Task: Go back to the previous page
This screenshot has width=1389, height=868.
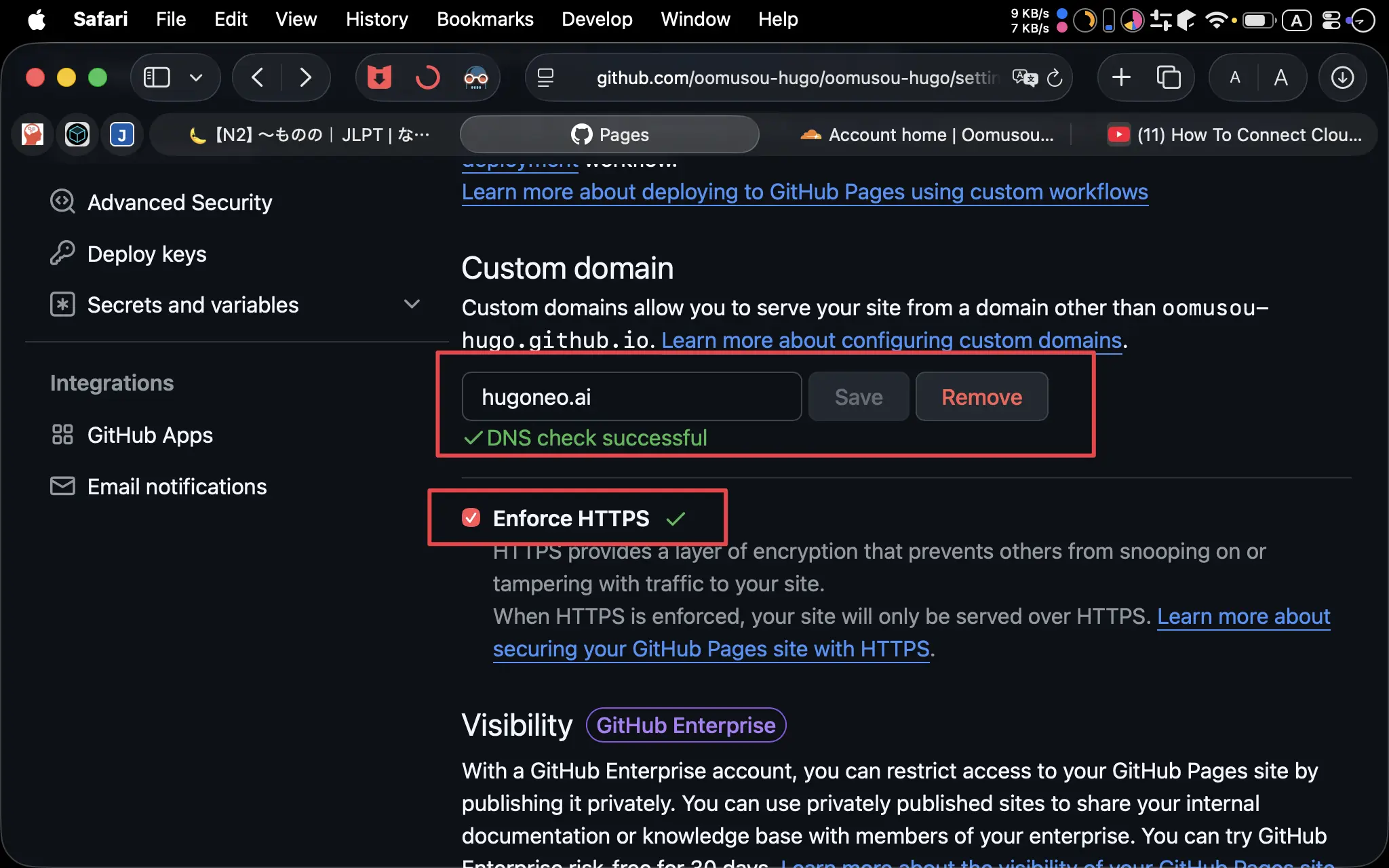Action: (x=257, y=77)
